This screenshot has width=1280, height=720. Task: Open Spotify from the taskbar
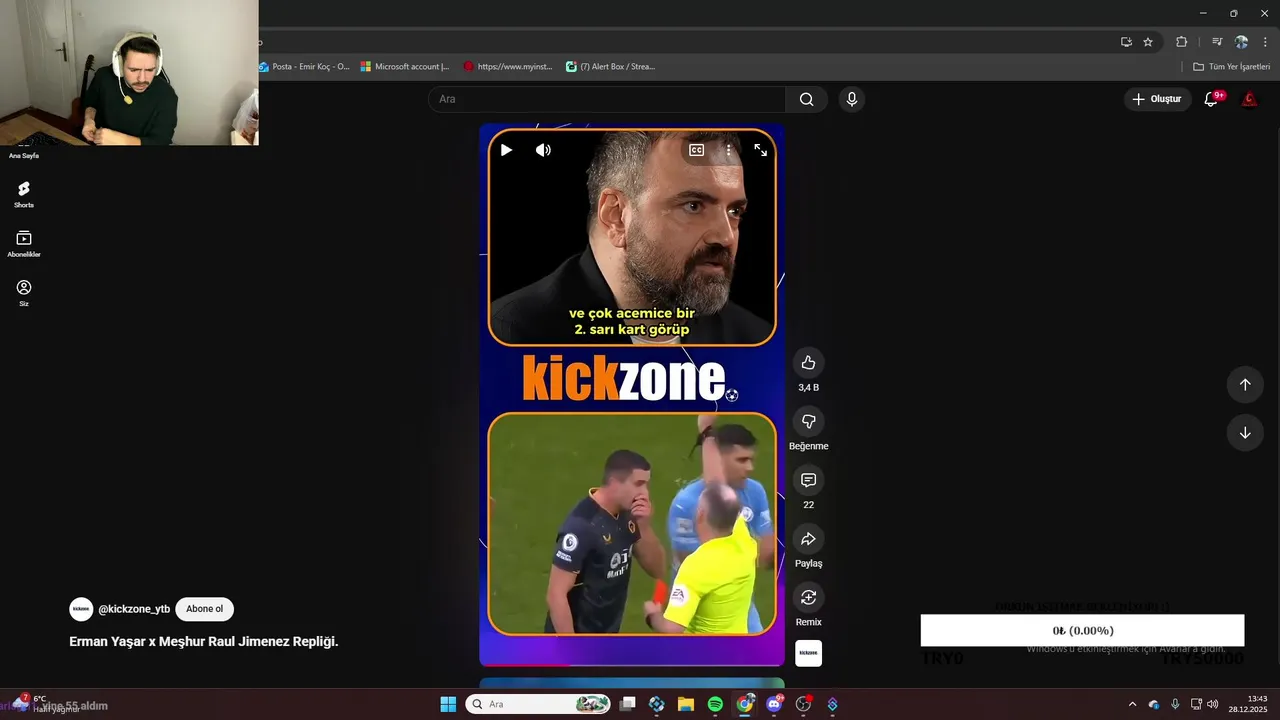(x=715, y=704)
